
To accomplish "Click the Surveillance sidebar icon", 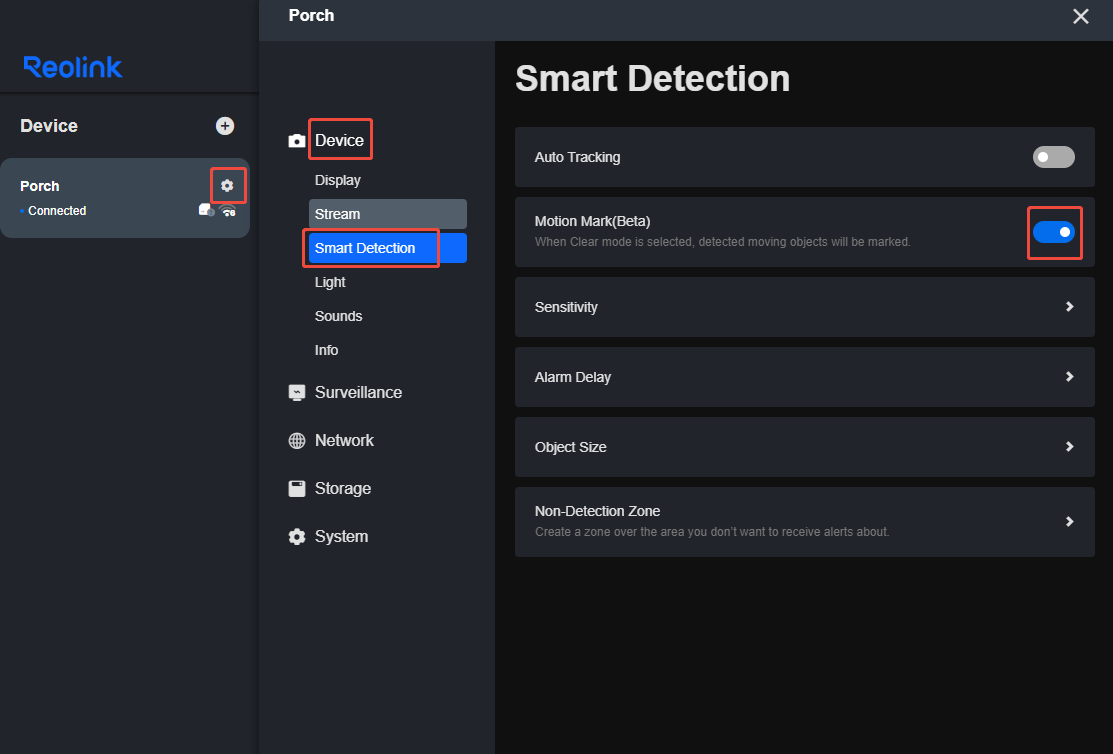I will [297, 392].
